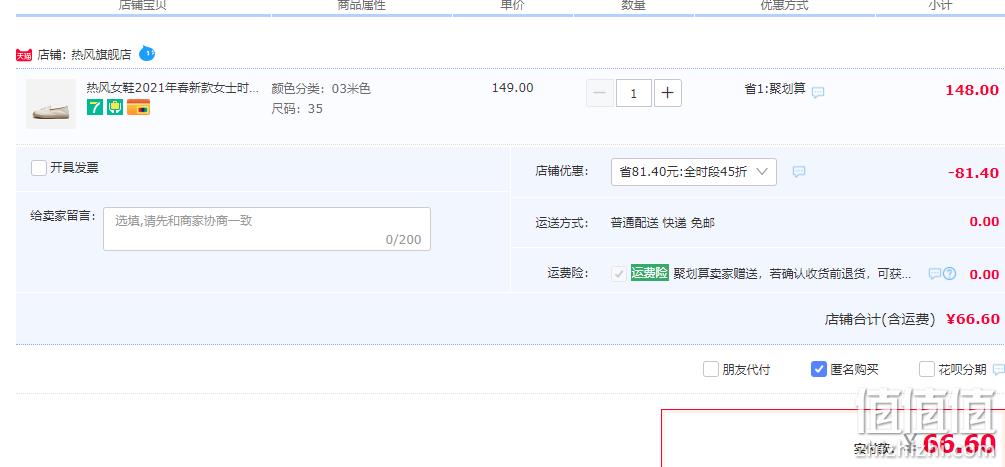
Task: Click the 普通配送 快递 免邮 shipping text
Action: click(x=663, y=223)
